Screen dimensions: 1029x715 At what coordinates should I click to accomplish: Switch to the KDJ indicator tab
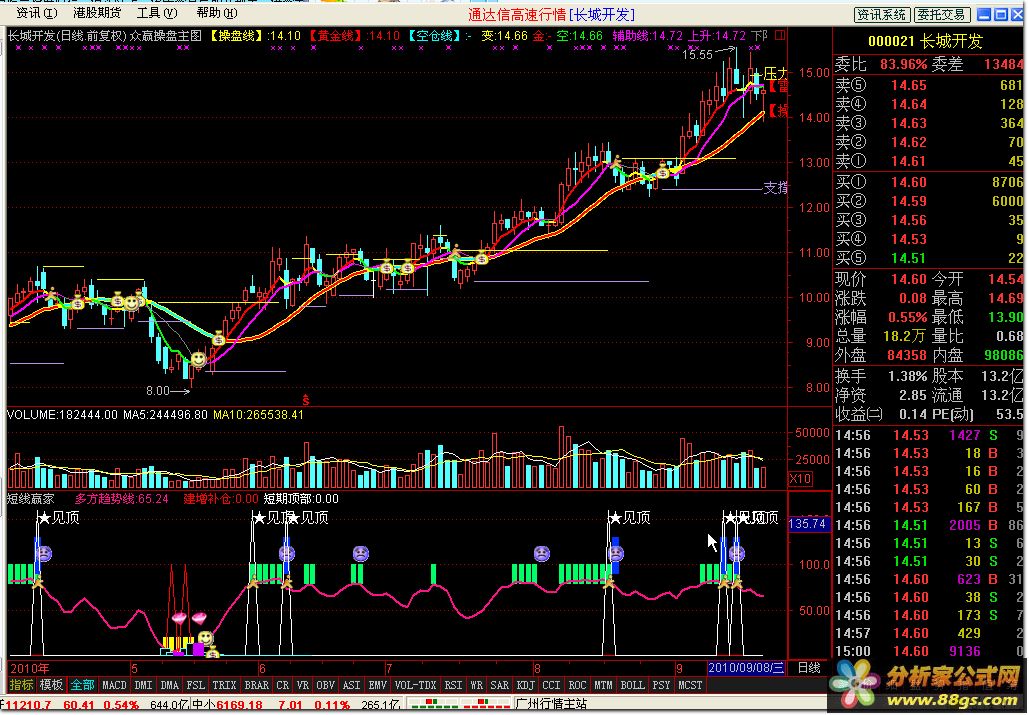click(x=526, y=685)
